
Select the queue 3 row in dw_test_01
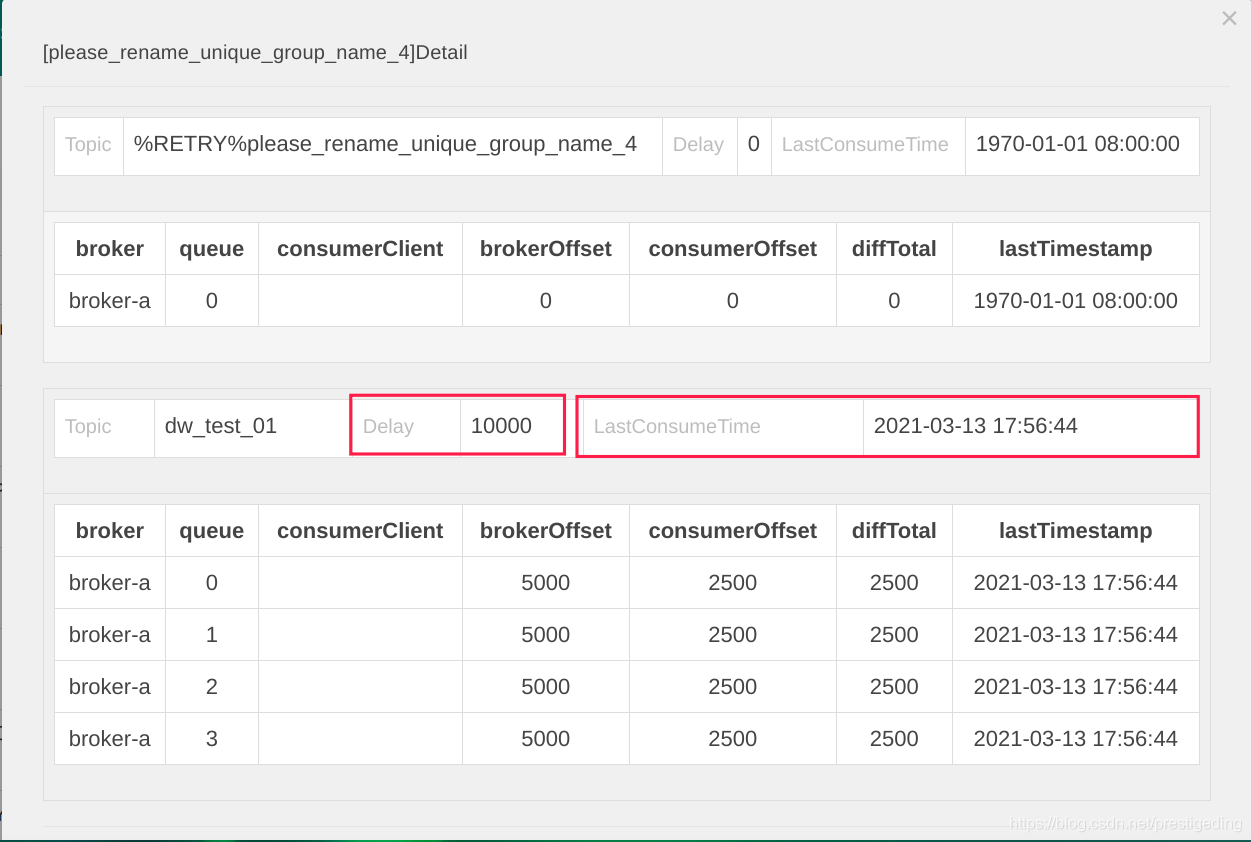[x=627, y=739]
